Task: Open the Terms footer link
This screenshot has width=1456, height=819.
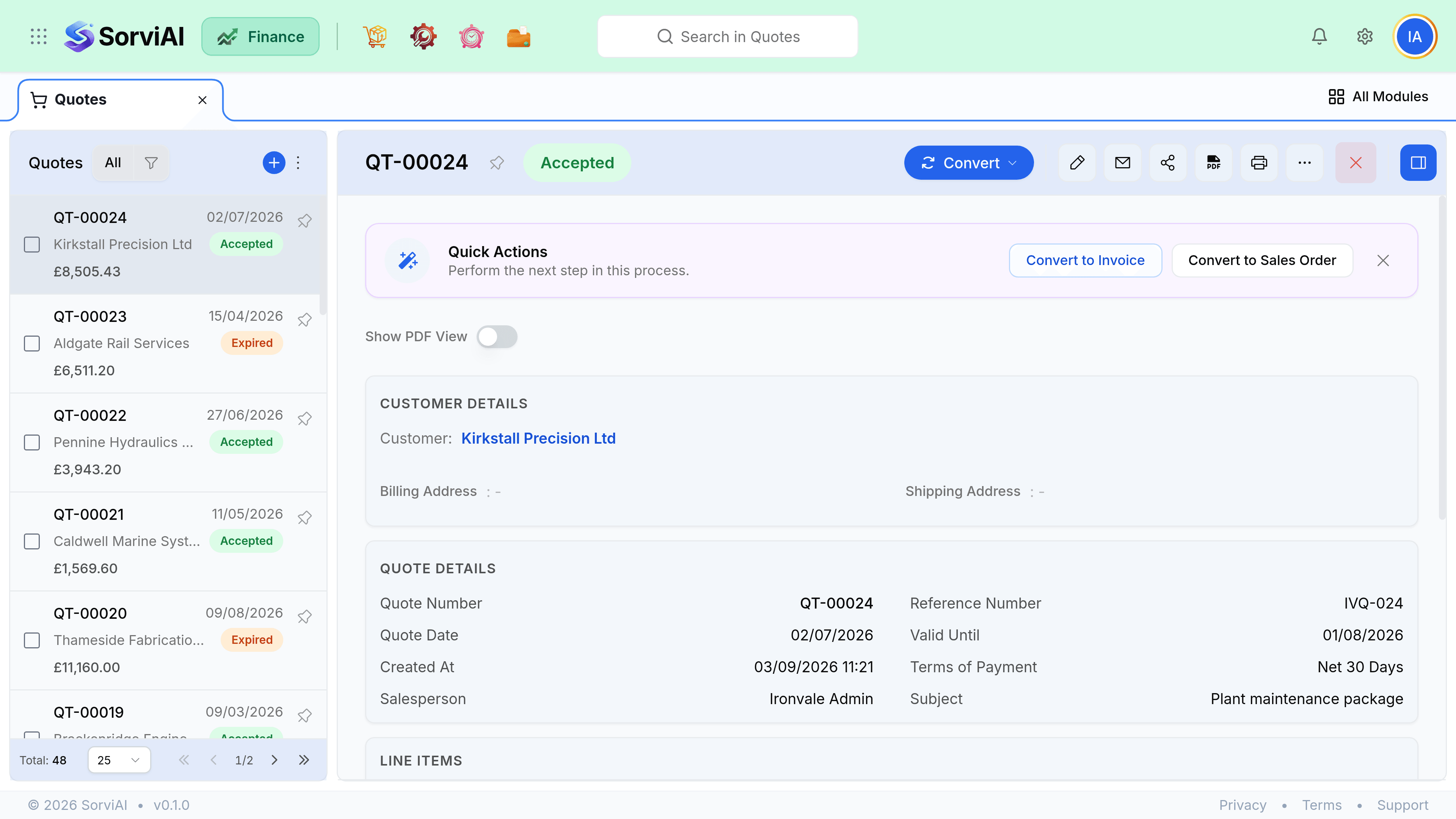Action: click(x=1321, y=805)
